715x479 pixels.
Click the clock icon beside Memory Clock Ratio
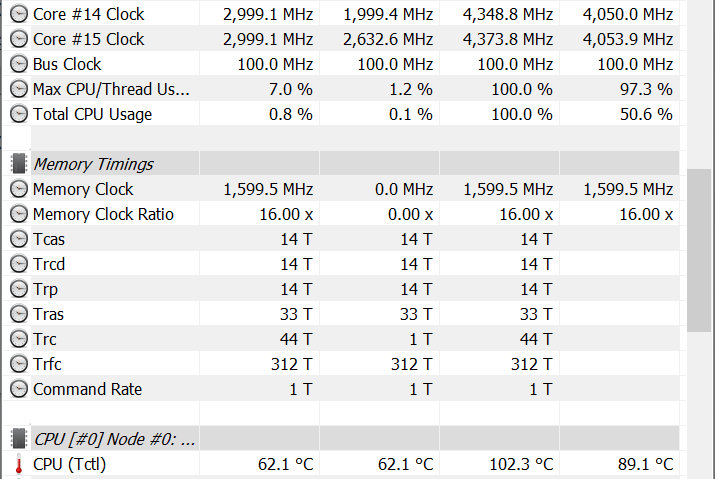[x=19, y=214]
